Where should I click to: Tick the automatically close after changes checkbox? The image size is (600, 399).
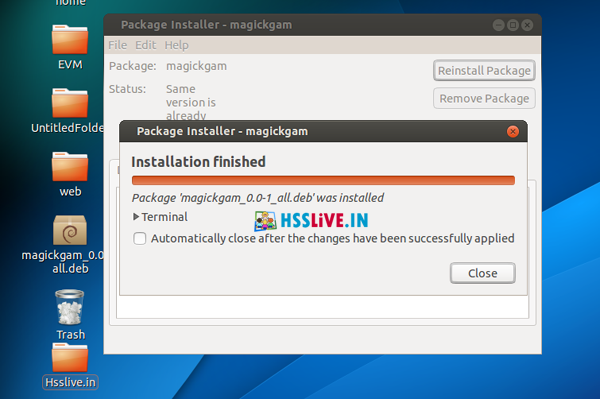pyautogui.click(x=140, y=238)
